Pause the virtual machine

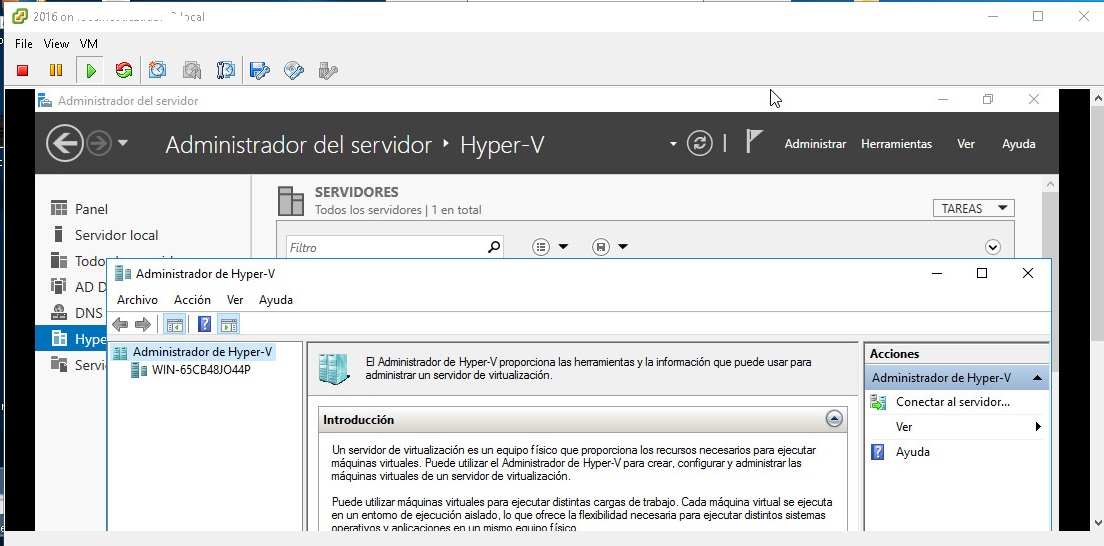coord(56,71)
